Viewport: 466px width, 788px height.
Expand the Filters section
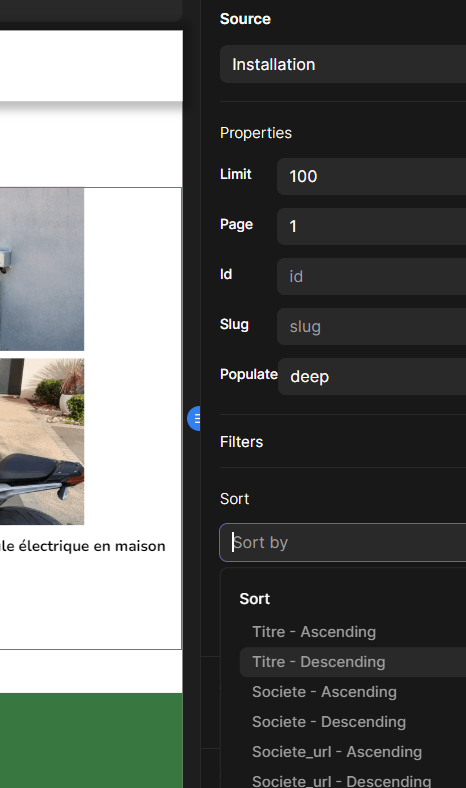pyautogui.click(x=241, y=442)
